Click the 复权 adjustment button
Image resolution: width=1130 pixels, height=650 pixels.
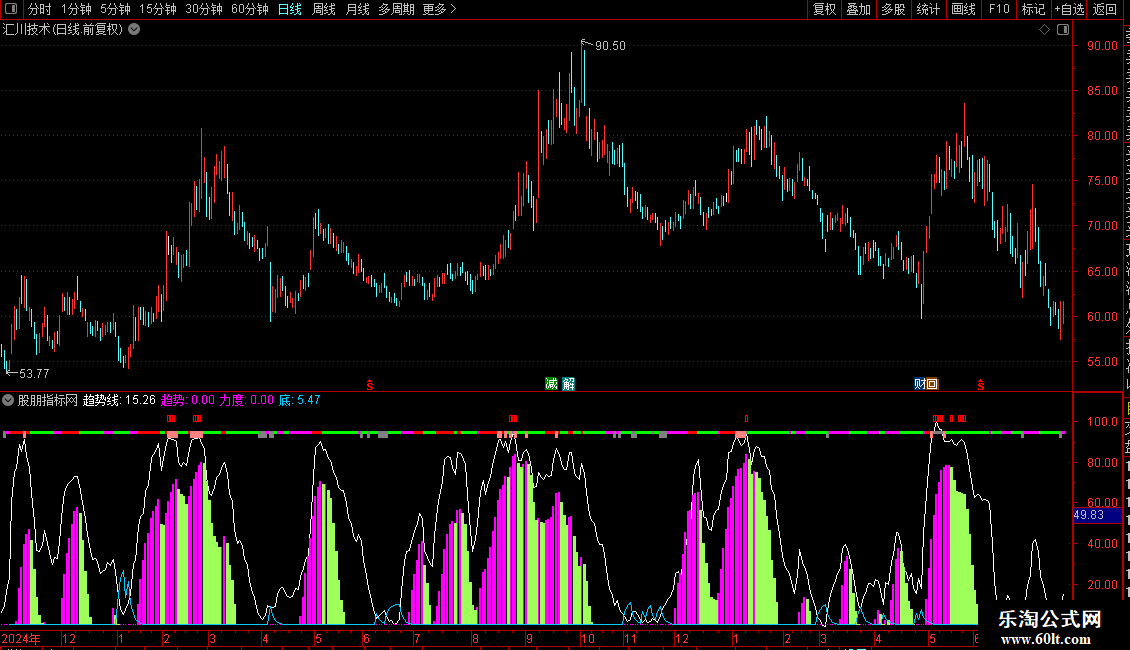click(x=824, y=9)
